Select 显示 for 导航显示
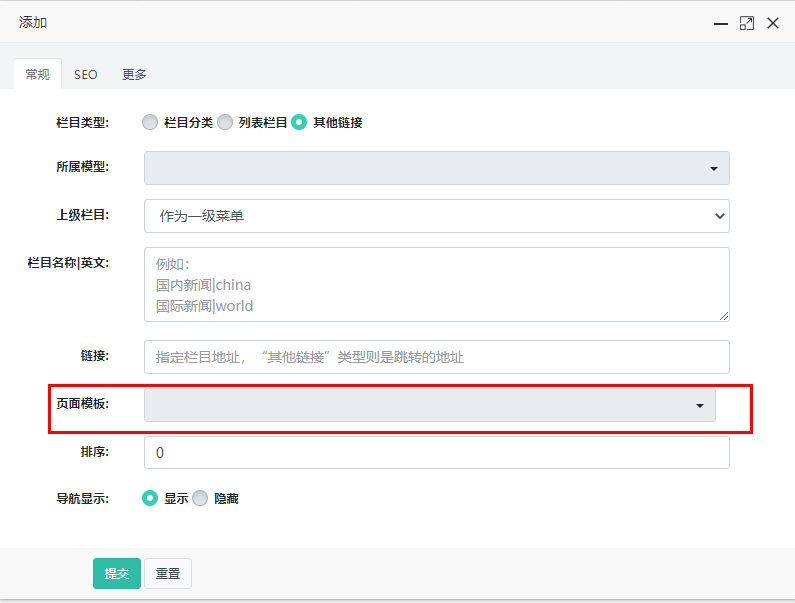 (150, 498)
